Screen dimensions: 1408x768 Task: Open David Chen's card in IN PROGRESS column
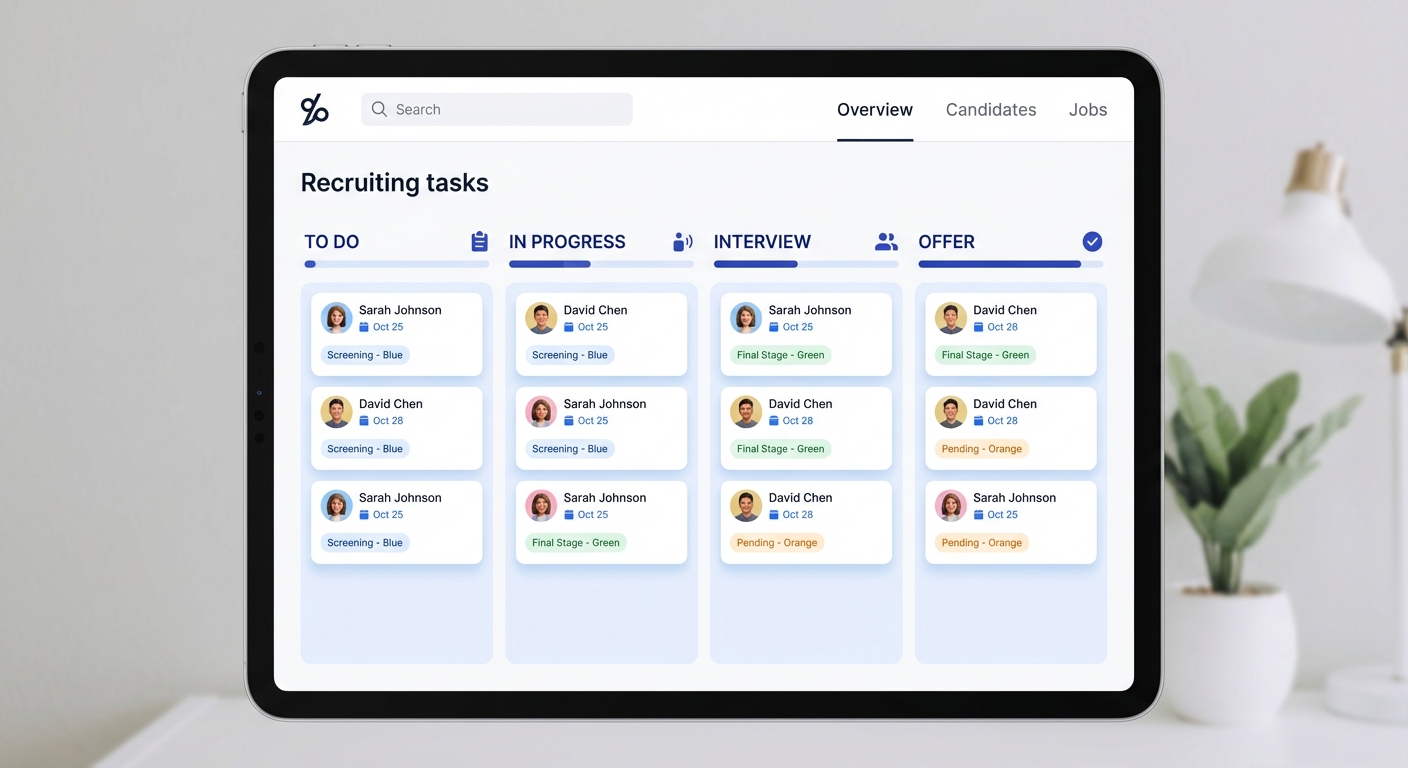[x=601, y=334]
